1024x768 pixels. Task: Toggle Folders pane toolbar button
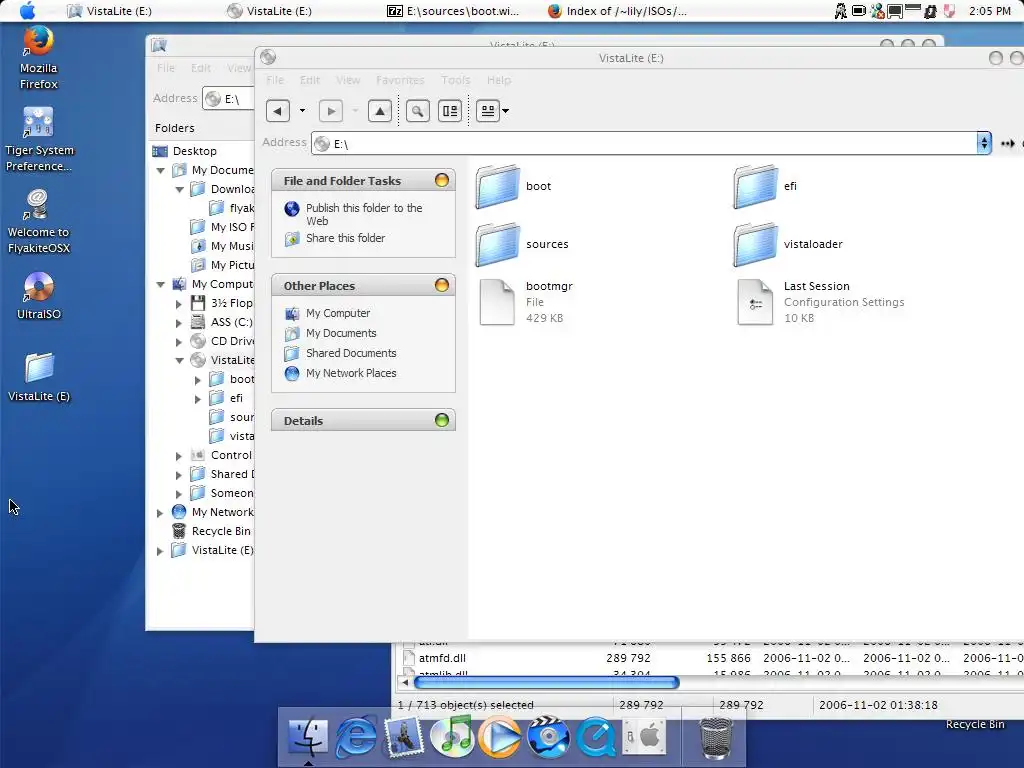(450, 111)
